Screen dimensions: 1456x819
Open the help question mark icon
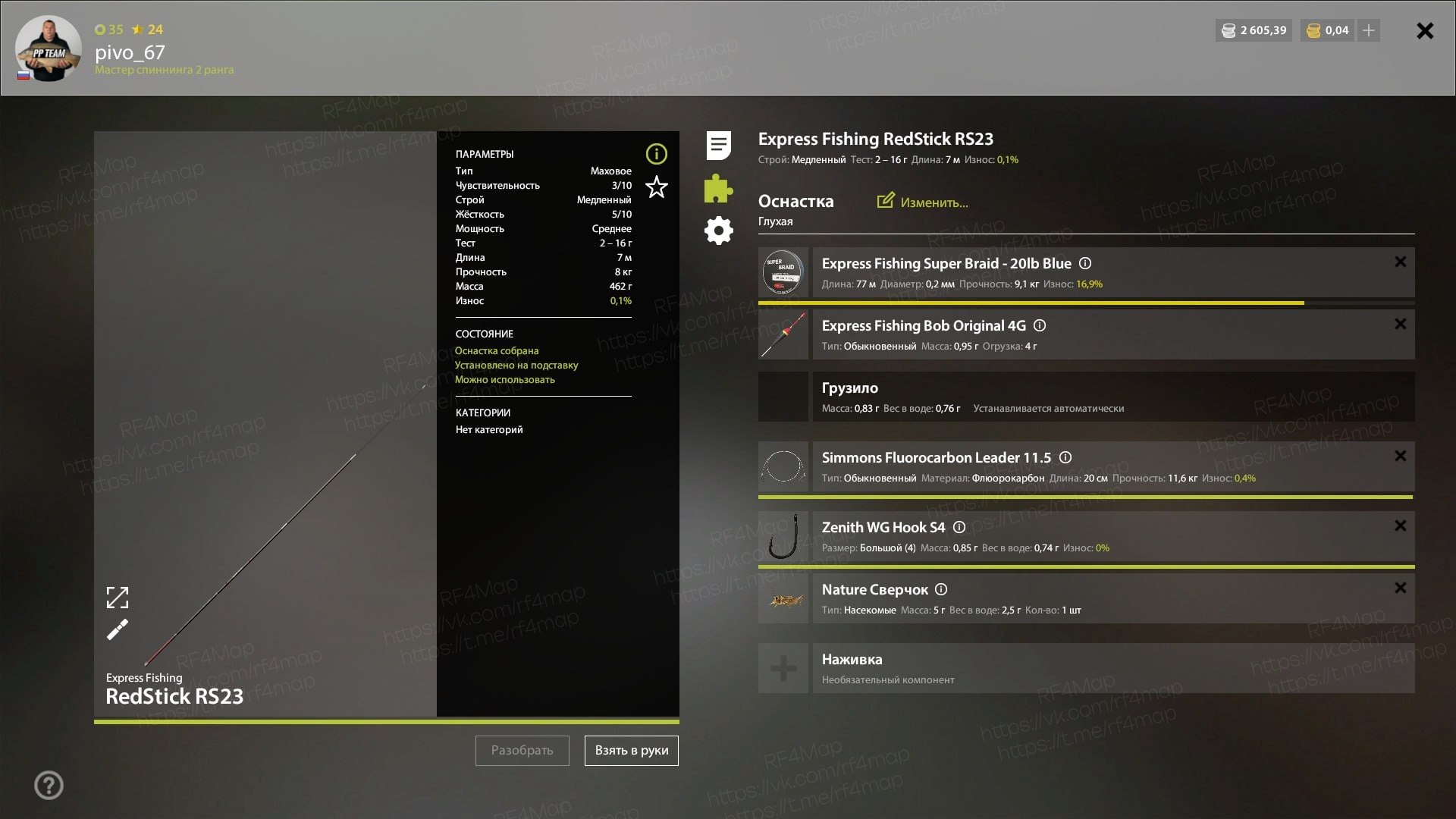coord(49,785)
